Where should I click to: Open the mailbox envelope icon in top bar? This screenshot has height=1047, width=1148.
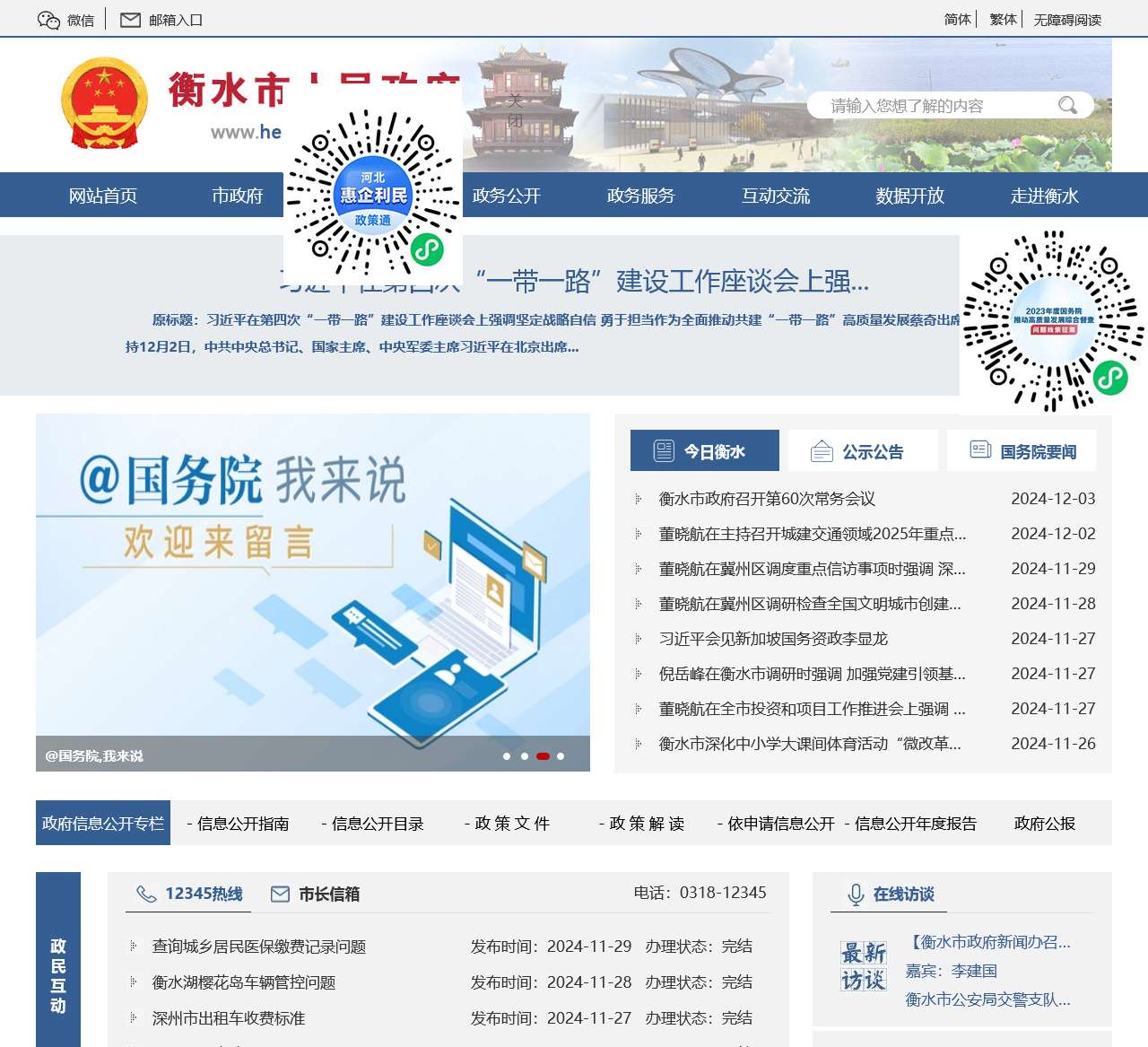click(x=131, y=20)
